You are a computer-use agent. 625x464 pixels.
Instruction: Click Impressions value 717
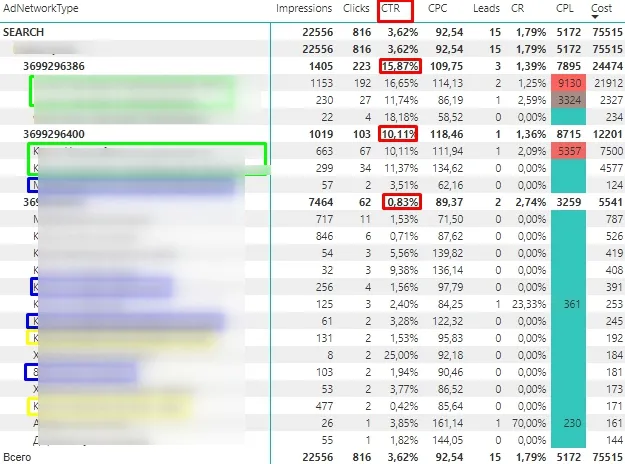[x=324, y=219]
